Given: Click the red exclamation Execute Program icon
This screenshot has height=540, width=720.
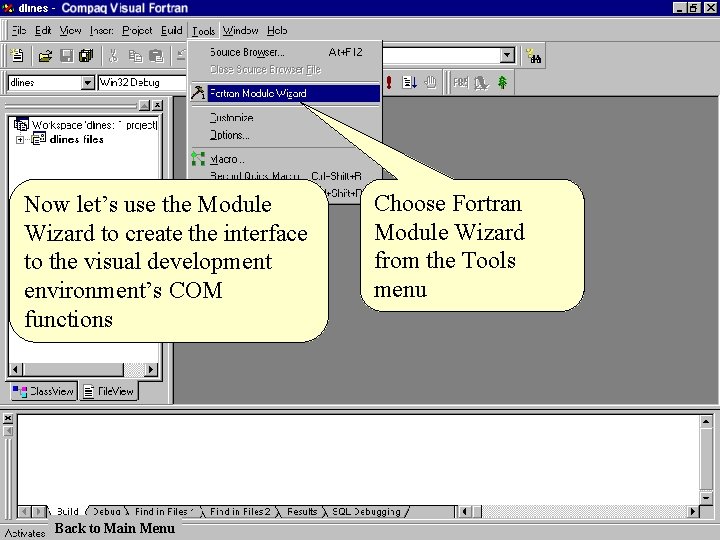Looking at the screenshot, I should click(389, 83).
